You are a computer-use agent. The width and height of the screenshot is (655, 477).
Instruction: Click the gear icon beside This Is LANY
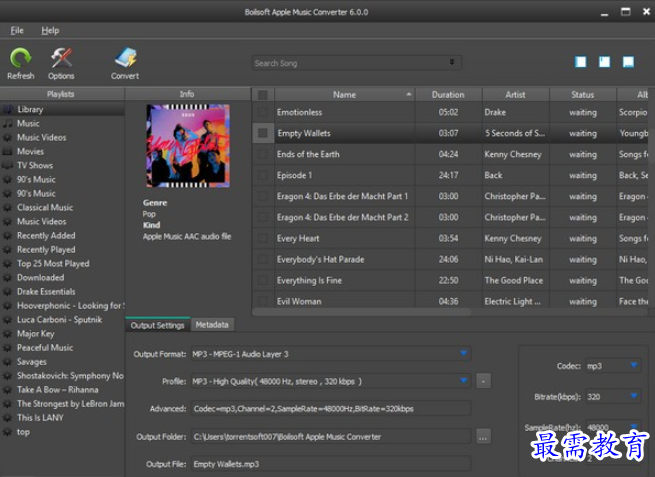click(x=7, y=418)
